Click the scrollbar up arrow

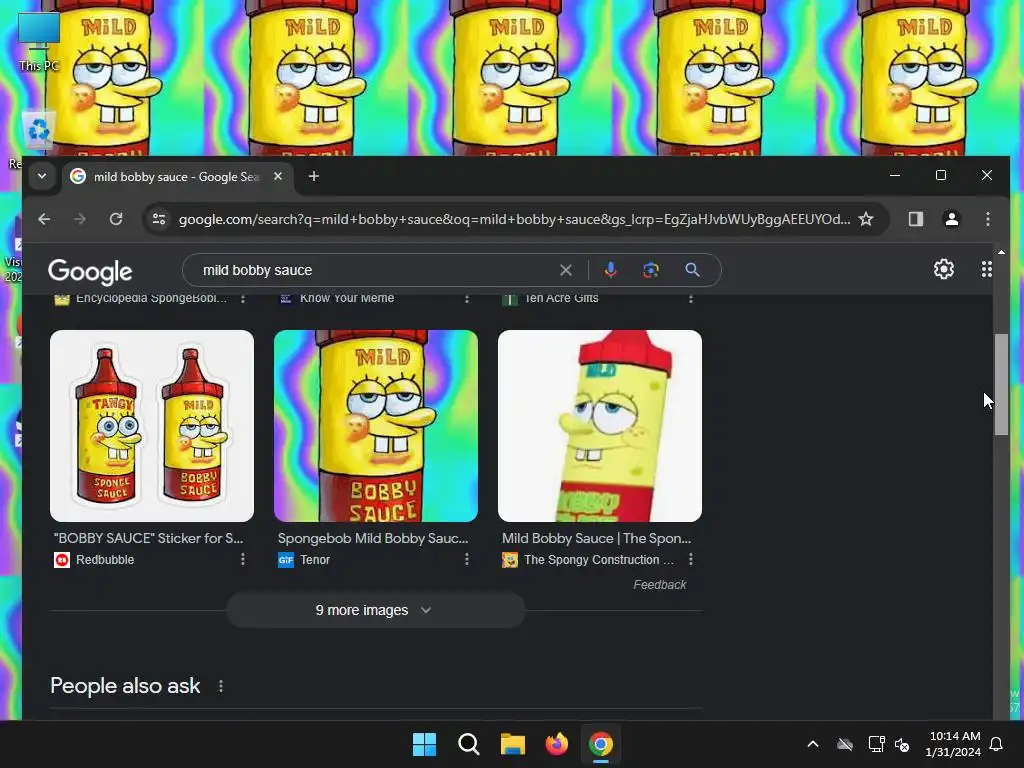pos(1001,252)
